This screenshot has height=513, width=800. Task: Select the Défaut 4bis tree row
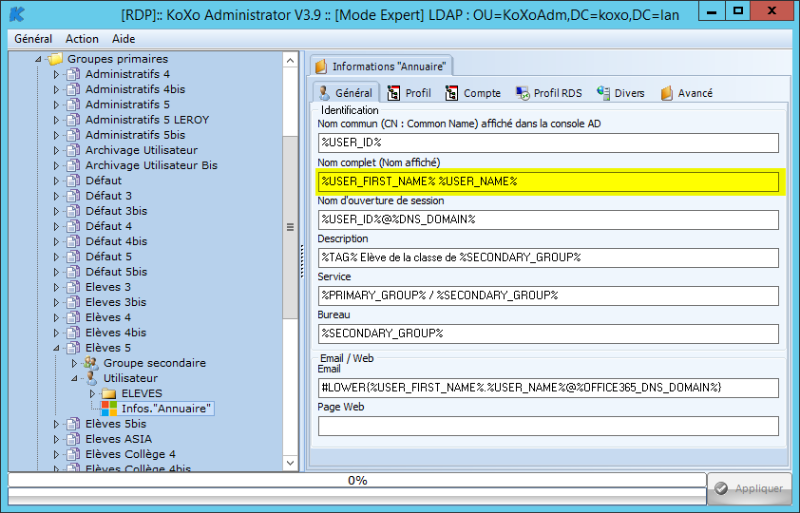point(116,241)
